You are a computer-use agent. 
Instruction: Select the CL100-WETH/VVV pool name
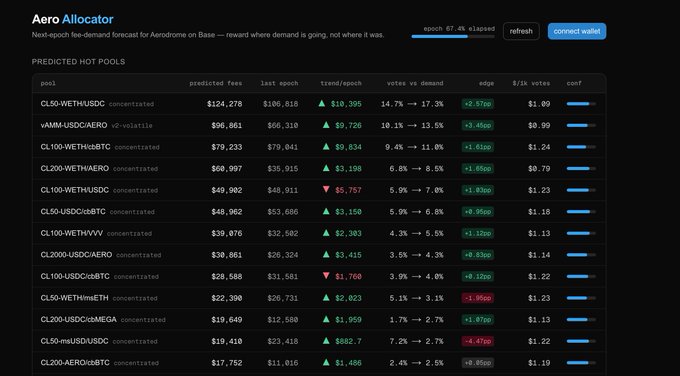pyautogui.click(x=72, y=233)
